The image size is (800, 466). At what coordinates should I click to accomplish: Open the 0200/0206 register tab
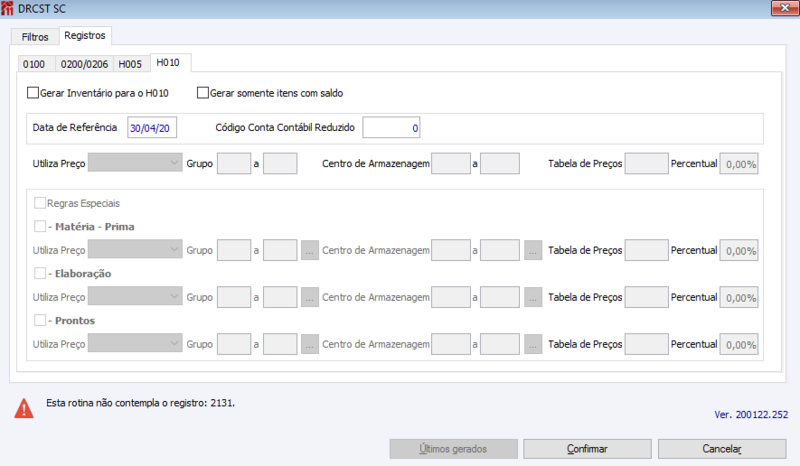click(84, 64)
